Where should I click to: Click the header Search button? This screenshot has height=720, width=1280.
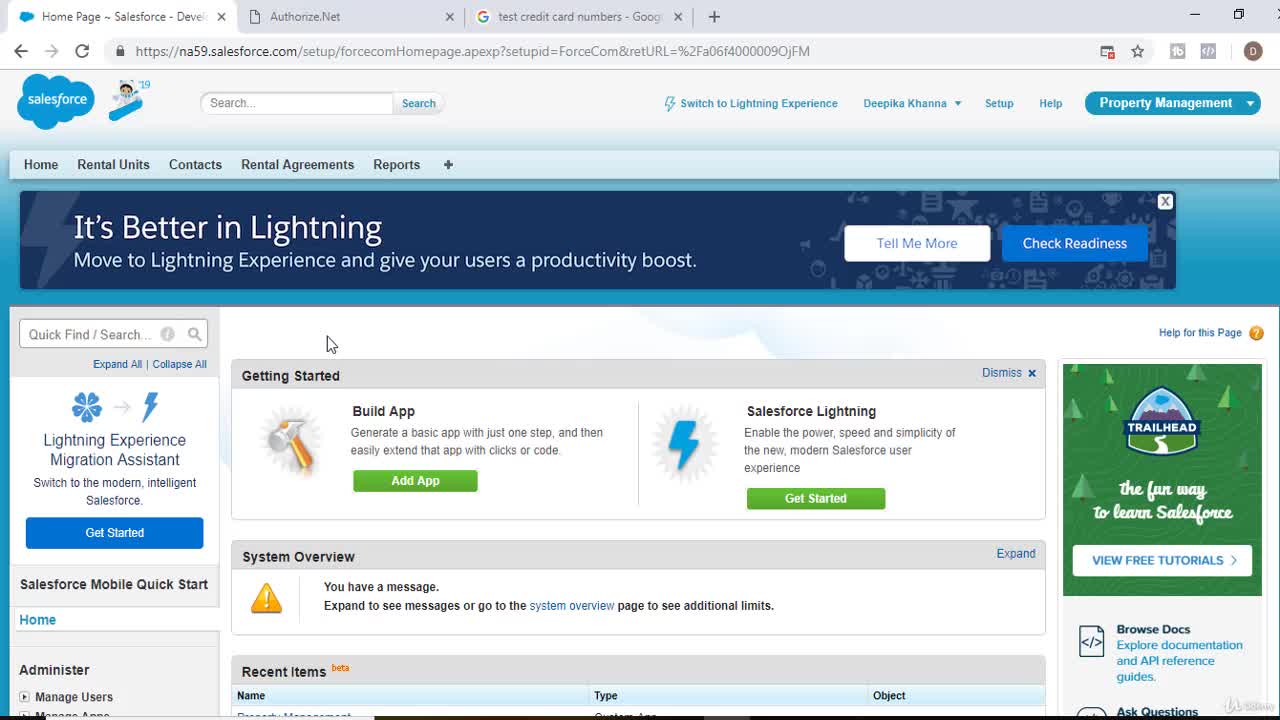[418, 103]
